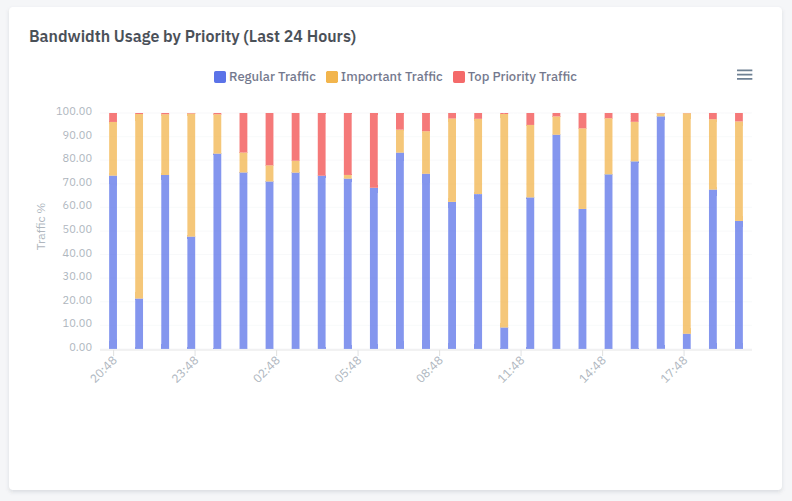
Task: Click the red segment of the 02:48 bar
Action: click(269, 138)
